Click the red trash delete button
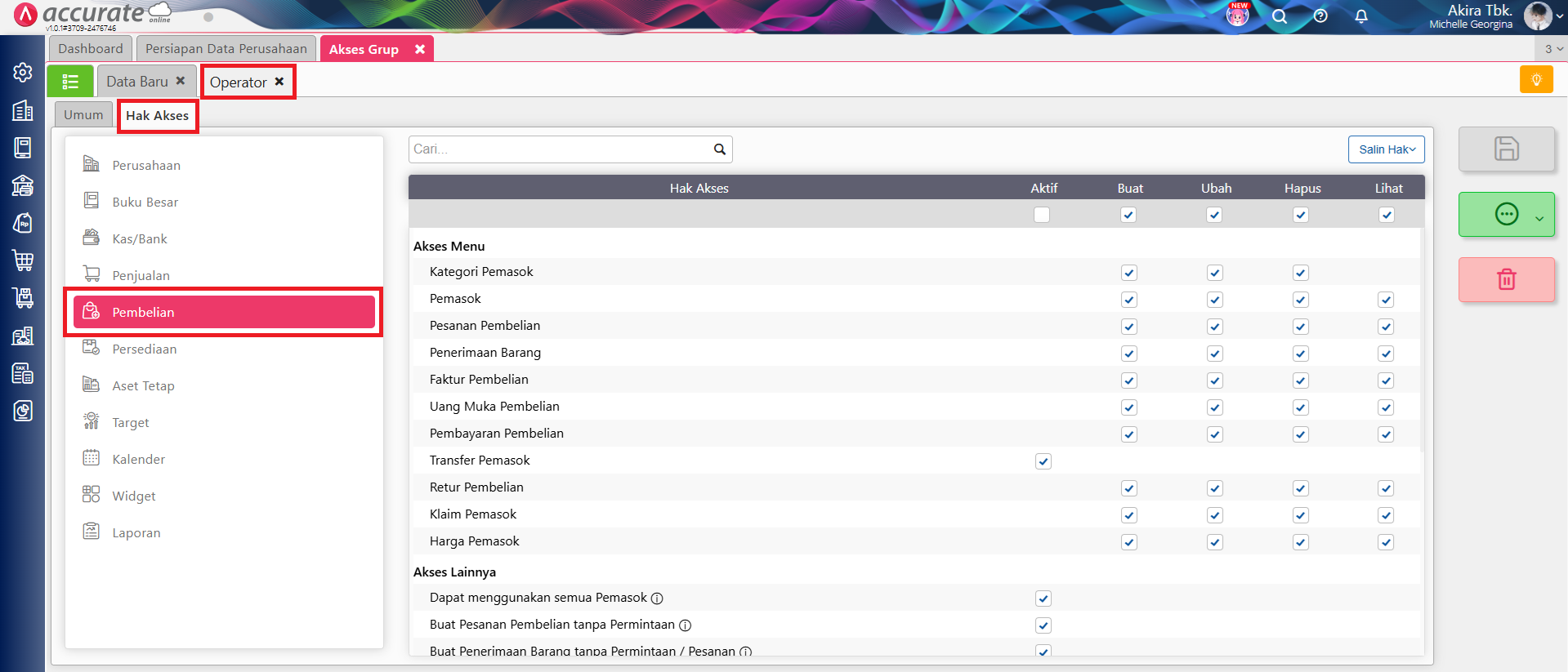This screenshot has width=1568, height=672. pos(1506,279)
